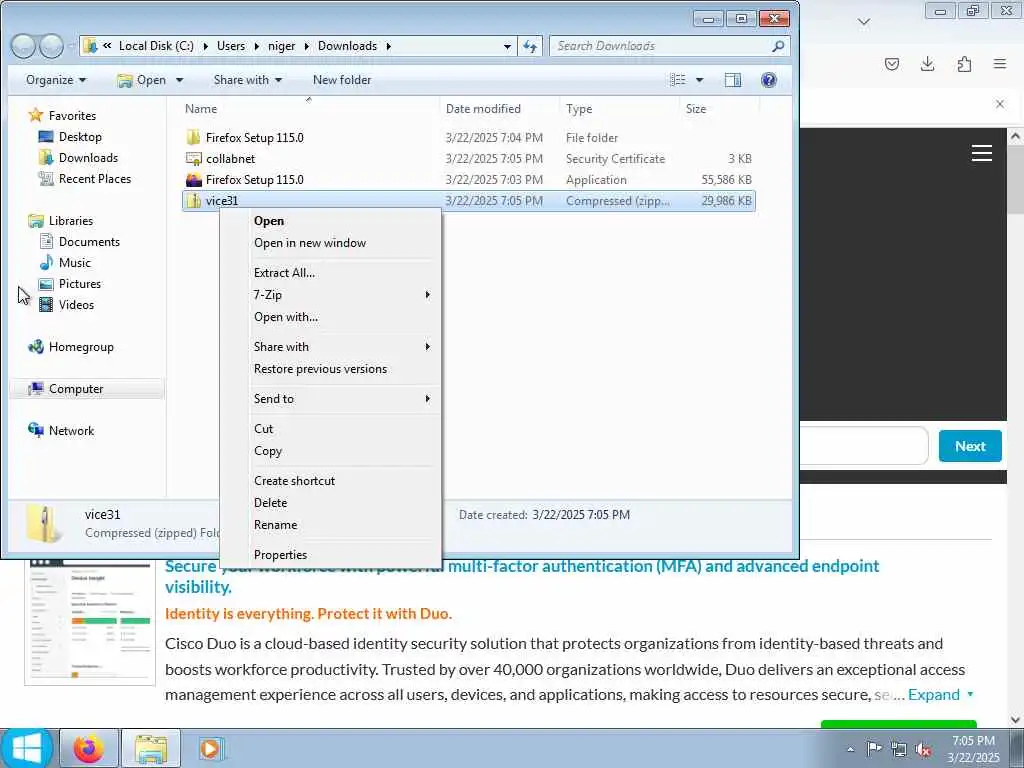Image resolution: width=1024 pixels, height=768 pixels.
Task: Open the Pictures library
Action: (x=80, y=283)
